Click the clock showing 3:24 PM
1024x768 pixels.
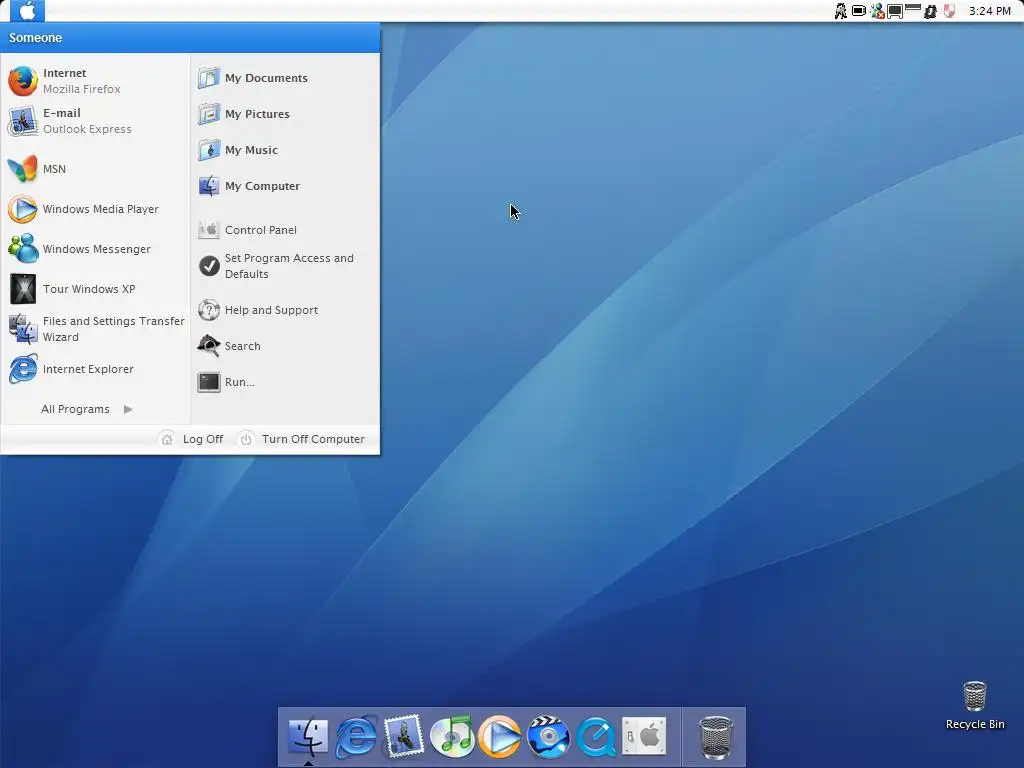(989, 11)
